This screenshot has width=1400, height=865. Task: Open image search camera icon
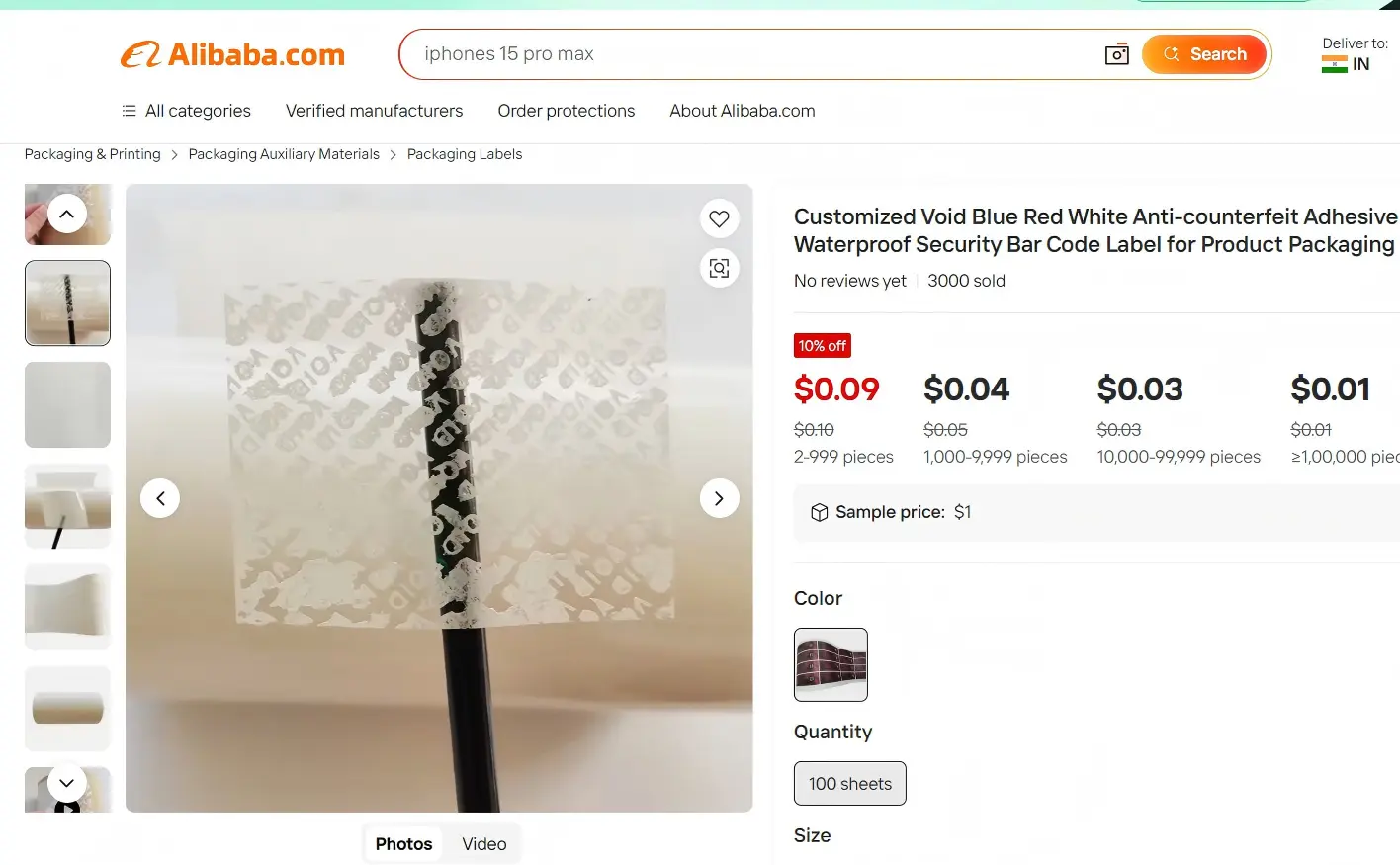tap(1116, 54)
